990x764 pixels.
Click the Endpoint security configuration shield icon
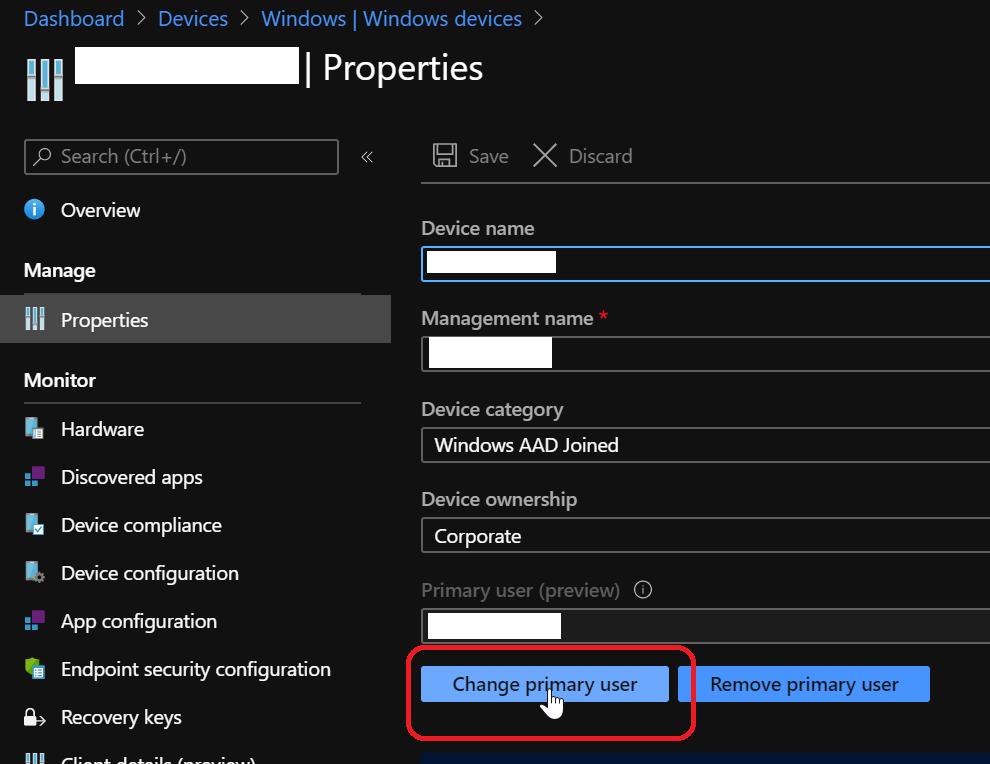coord(35,669)
